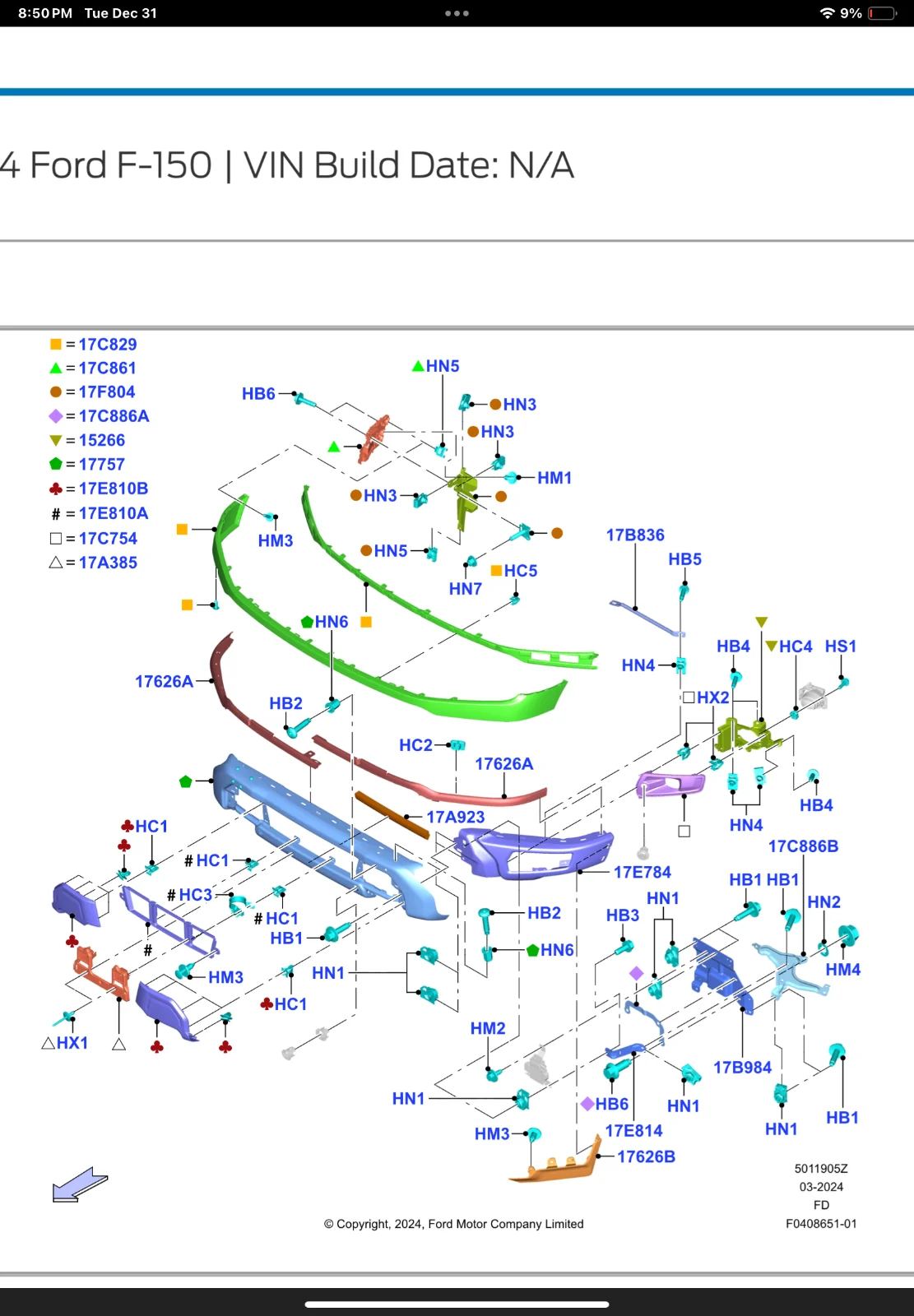Click orange square symbol beside 17C829 in legend
914x1316 pixels.
coord(56,344)
